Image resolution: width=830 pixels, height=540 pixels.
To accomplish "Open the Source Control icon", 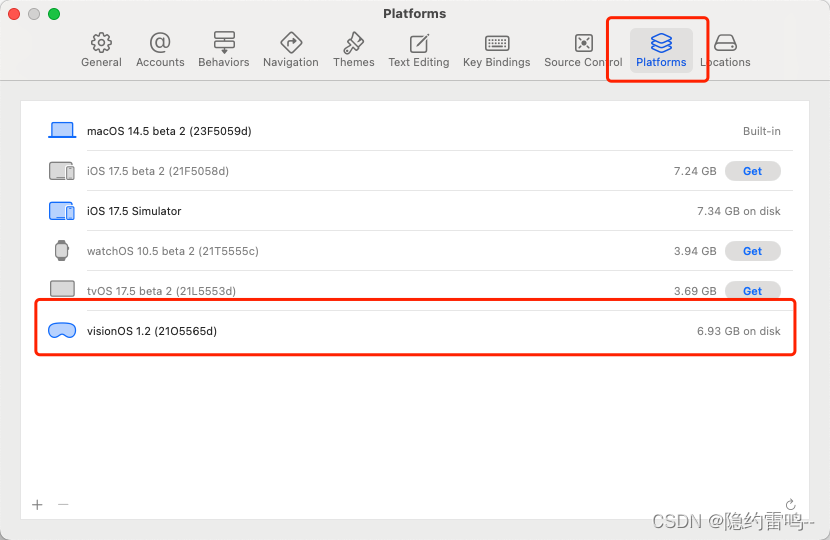I will (x=583, y=43).
